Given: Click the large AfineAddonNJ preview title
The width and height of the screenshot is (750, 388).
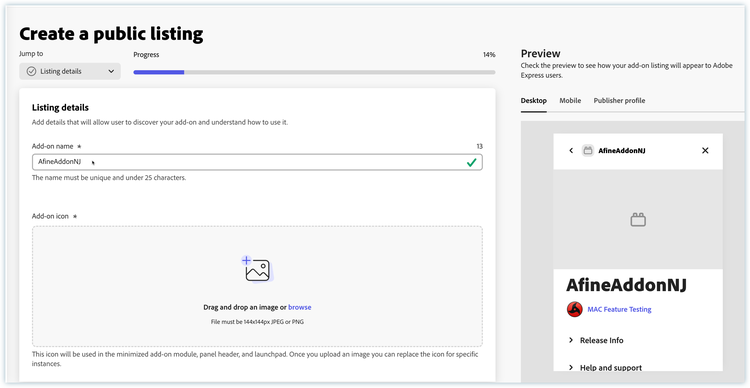Looking at the screenshot, I should pos(627,285).
